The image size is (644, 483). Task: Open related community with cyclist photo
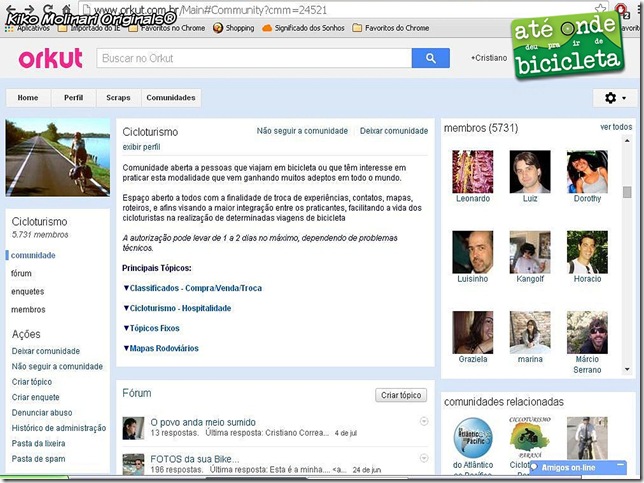click(587, 438)
